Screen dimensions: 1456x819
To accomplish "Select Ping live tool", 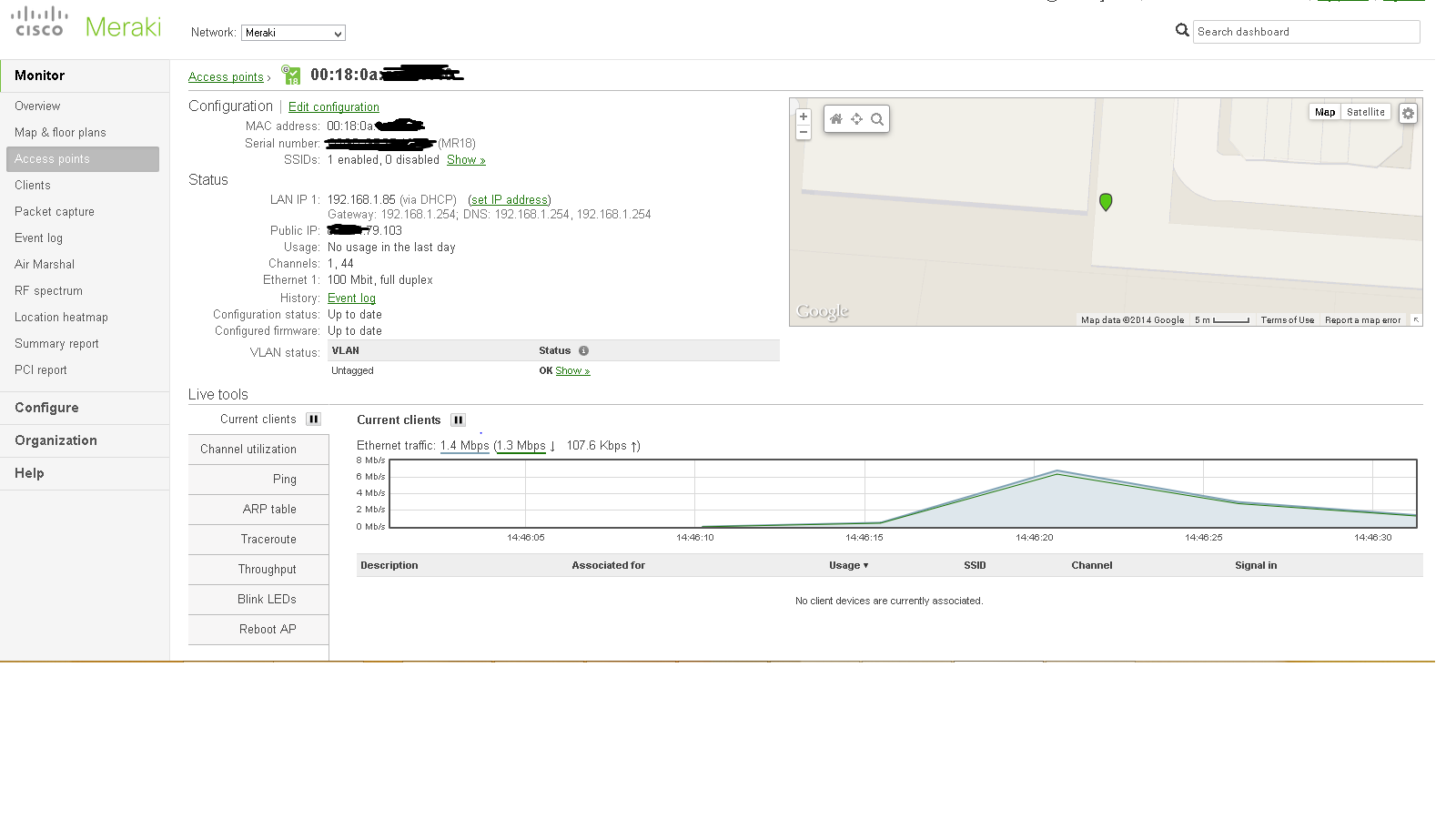I will pyautogui.click(x=258, y=480).
